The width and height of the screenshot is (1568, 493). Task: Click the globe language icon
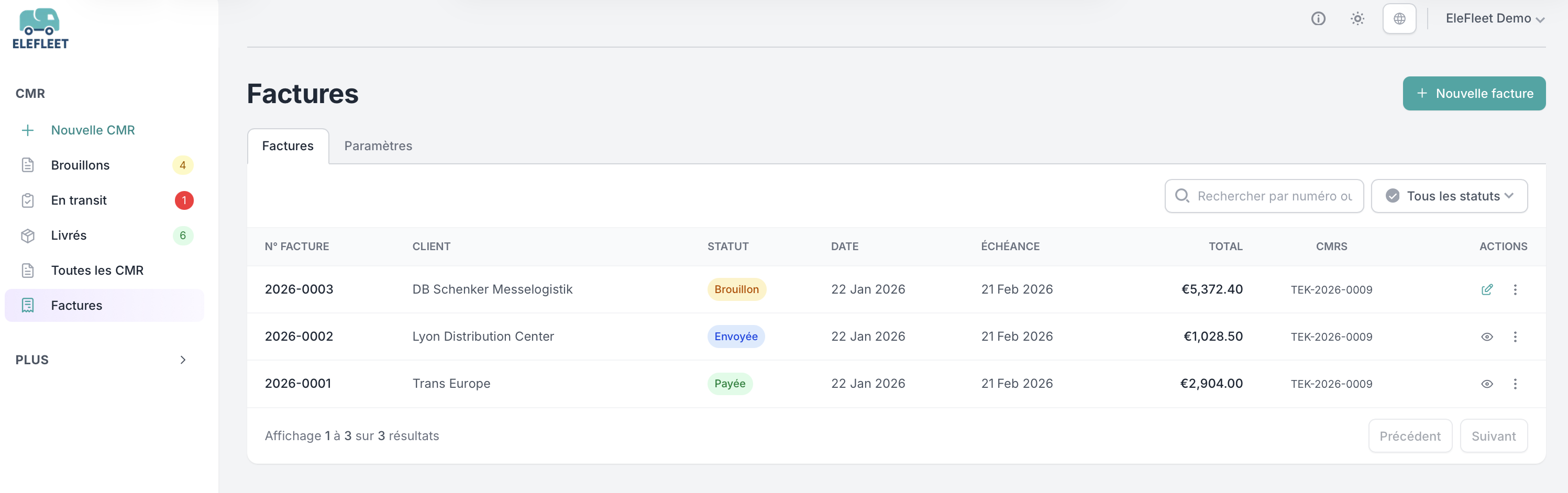(1399, 19)
